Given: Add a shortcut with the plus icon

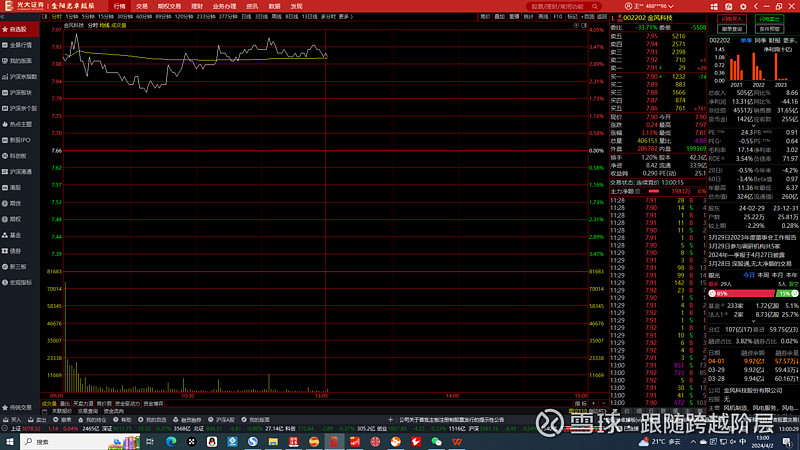Looking at the screenshot, I should pyautogui.click(x=390, y=420).
